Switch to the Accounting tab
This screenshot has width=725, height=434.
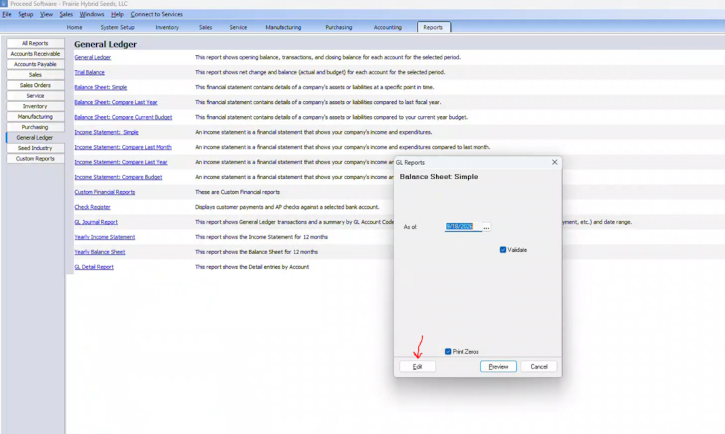click(387, 27)
